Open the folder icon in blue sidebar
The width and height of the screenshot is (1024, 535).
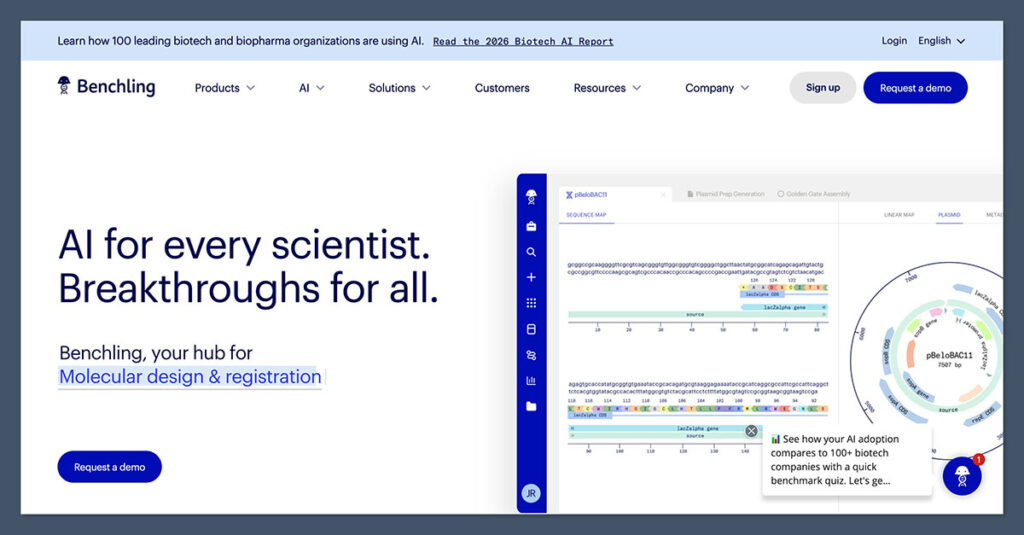(531, 406)
